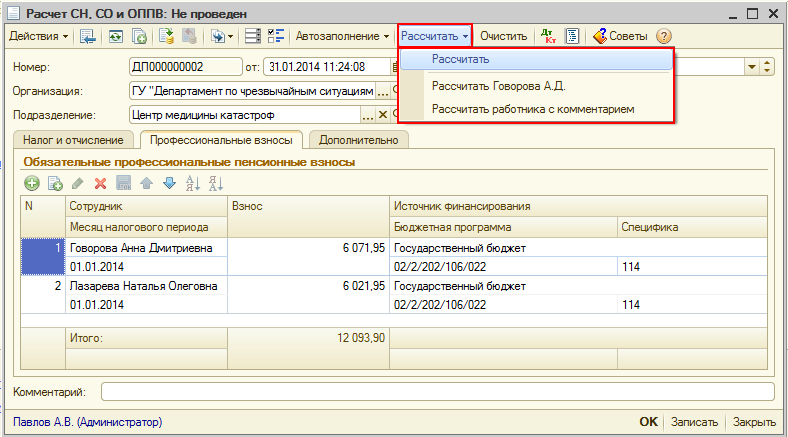This screenshot has height=437, width=788.
Task: Click the pencil Edit row icon
Action: click(78, 183)
